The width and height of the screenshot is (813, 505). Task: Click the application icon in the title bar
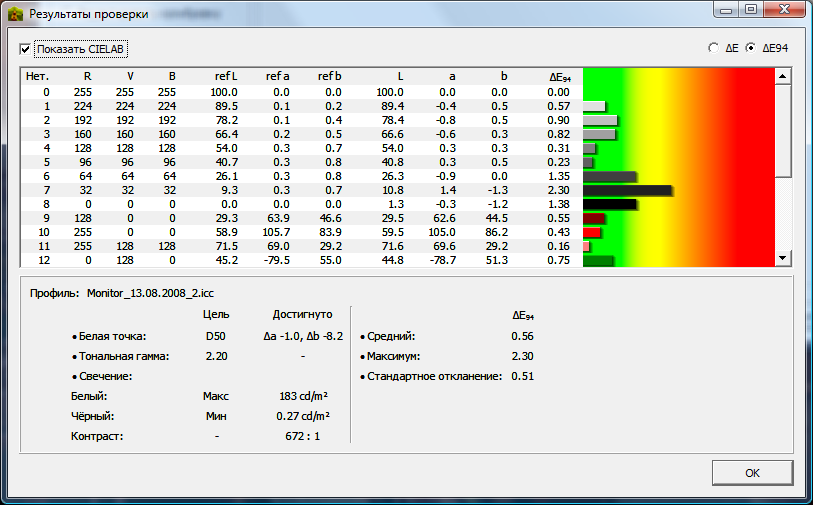pos(15,14)
